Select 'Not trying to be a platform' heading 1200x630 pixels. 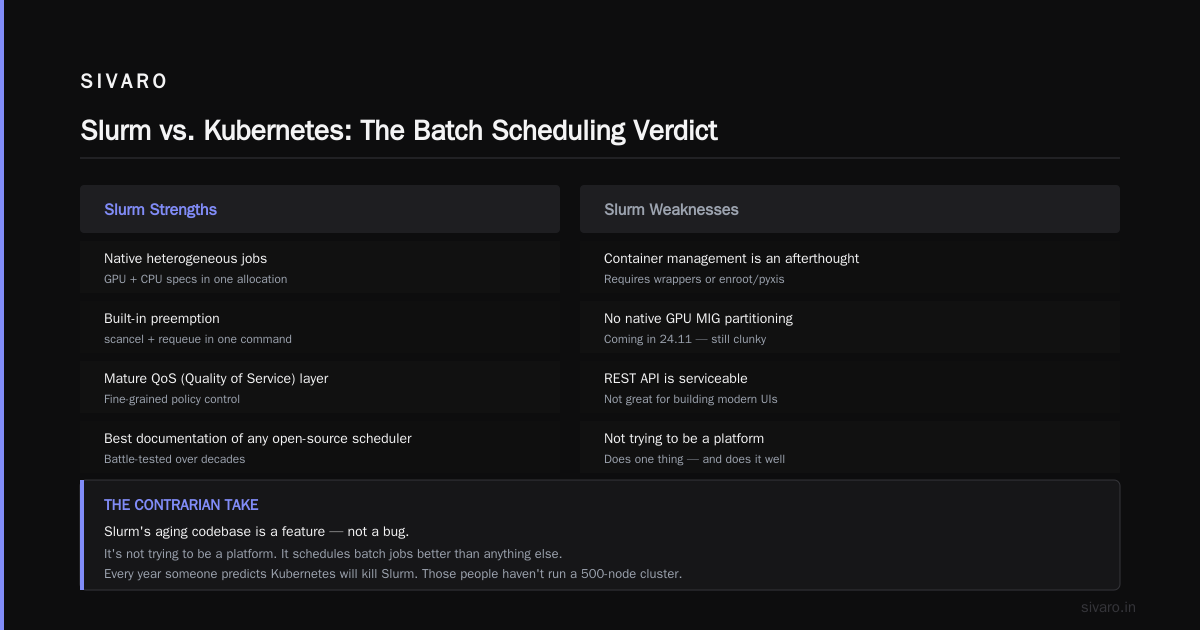click(684, 438)
